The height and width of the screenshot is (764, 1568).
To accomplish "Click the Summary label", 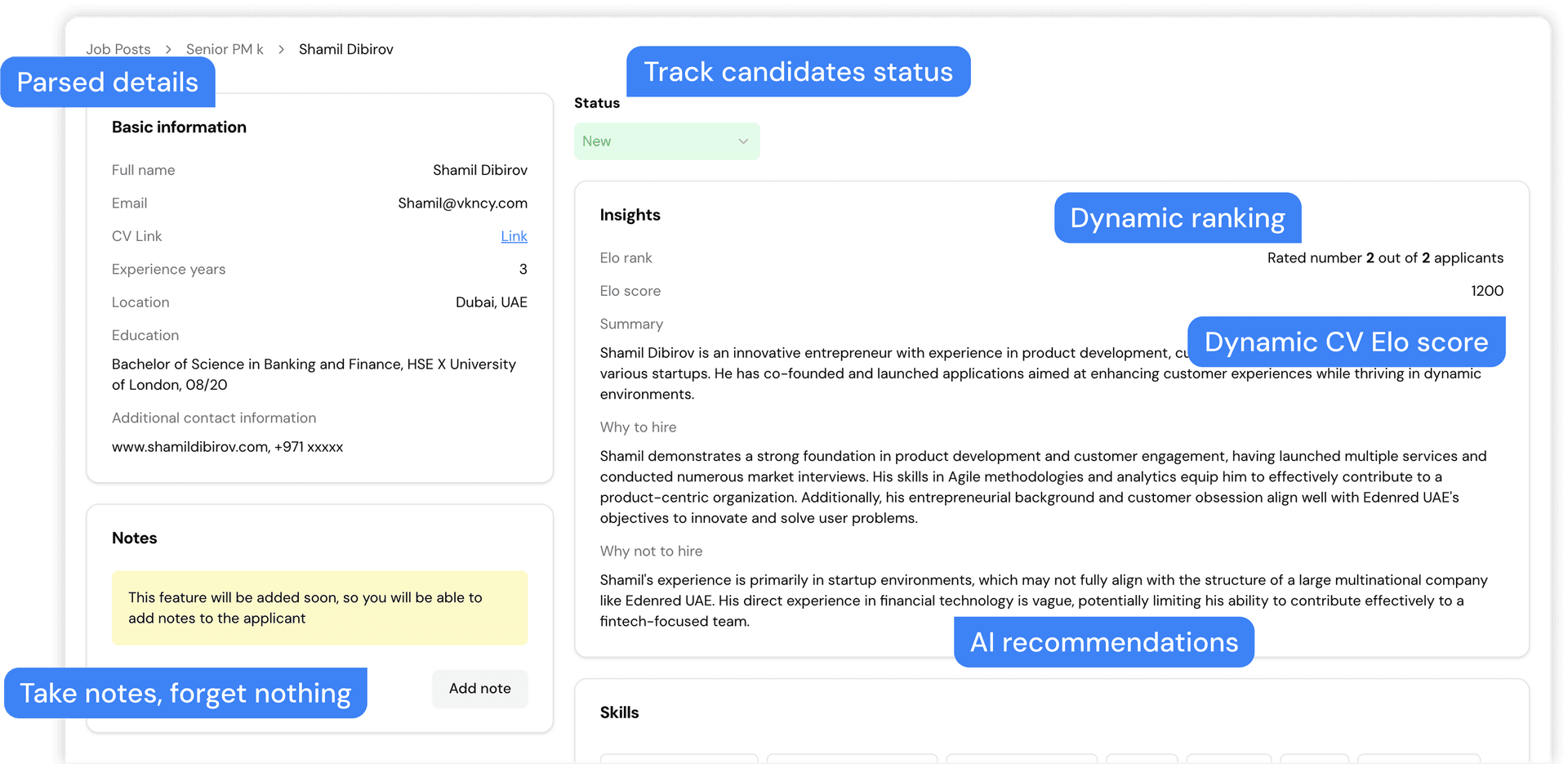I will (631, 324).
